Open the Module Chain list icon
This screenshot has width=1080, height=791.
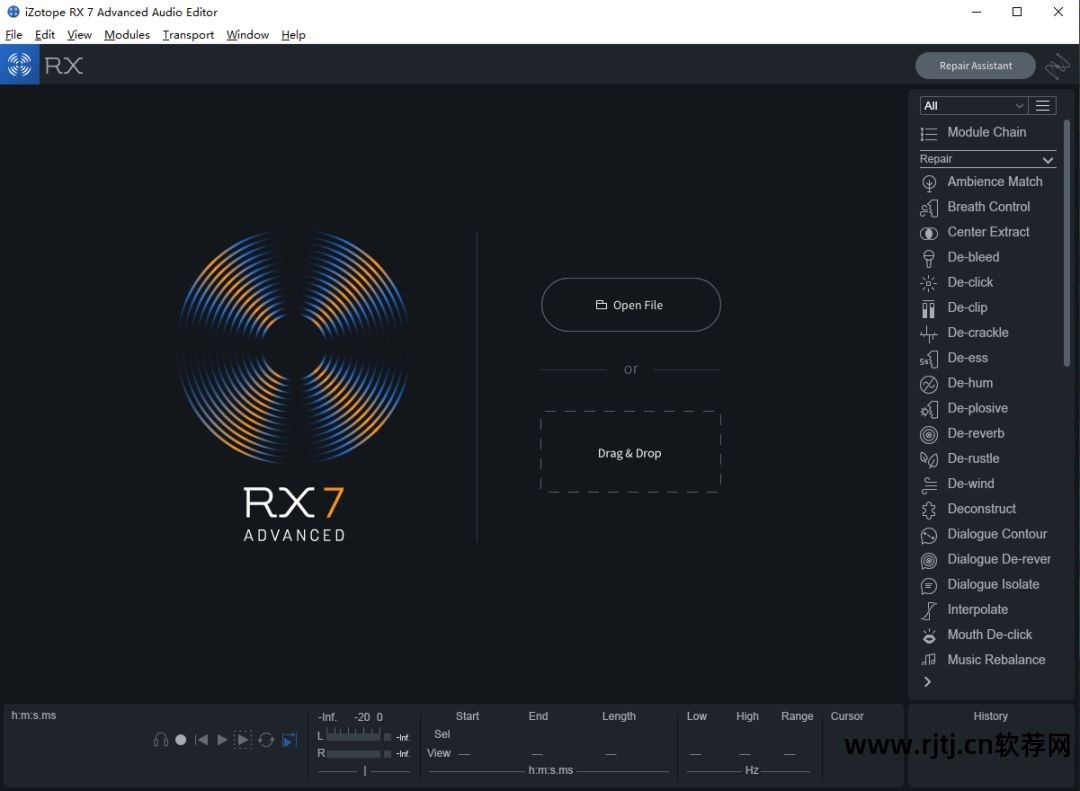tap(928, 134)
